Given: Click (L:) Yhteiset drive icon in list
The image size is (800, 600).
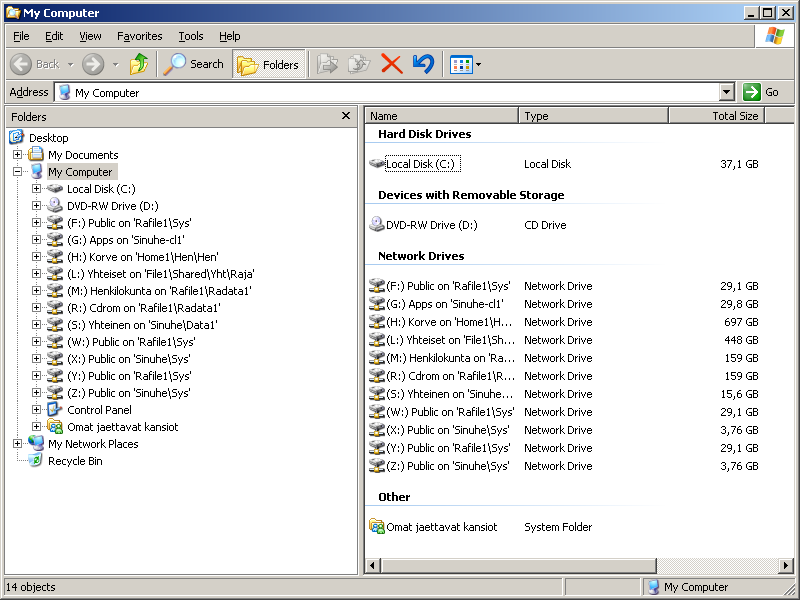Looking at the screenshot, I should click(377, 339).
